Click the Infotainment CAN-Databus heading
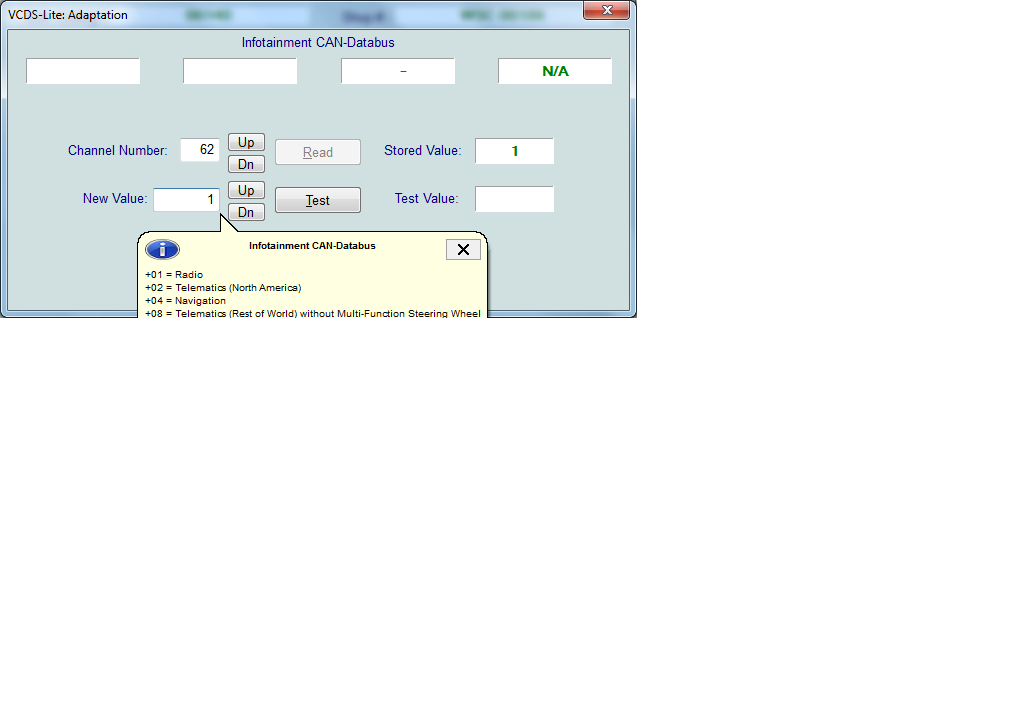Screen dimensions: 1024x711 (318, 42)
